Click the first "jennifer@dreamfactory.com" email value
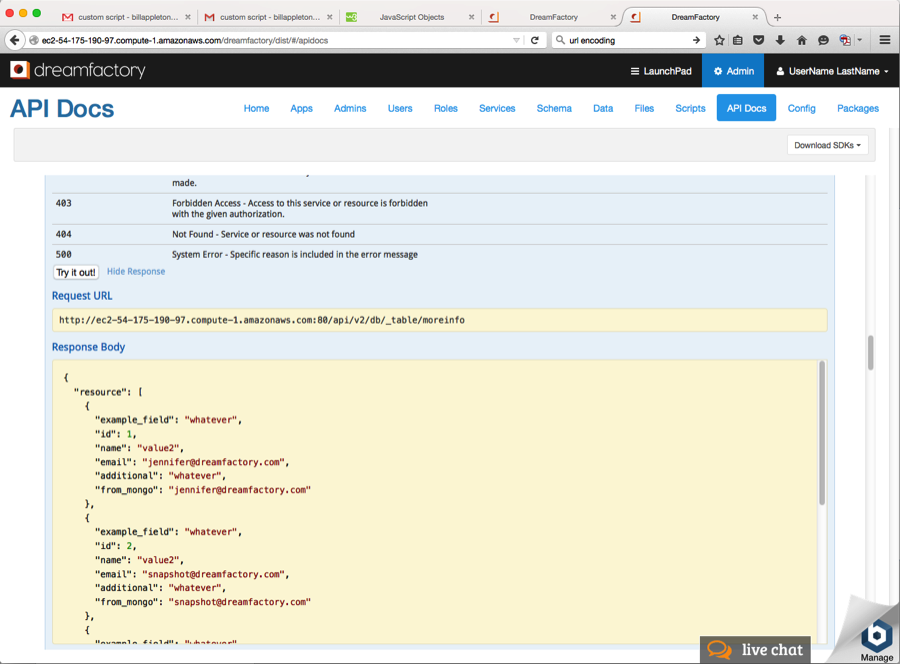Image resolution: width=900 pixels, height=665 pixels. click(214, 462)
